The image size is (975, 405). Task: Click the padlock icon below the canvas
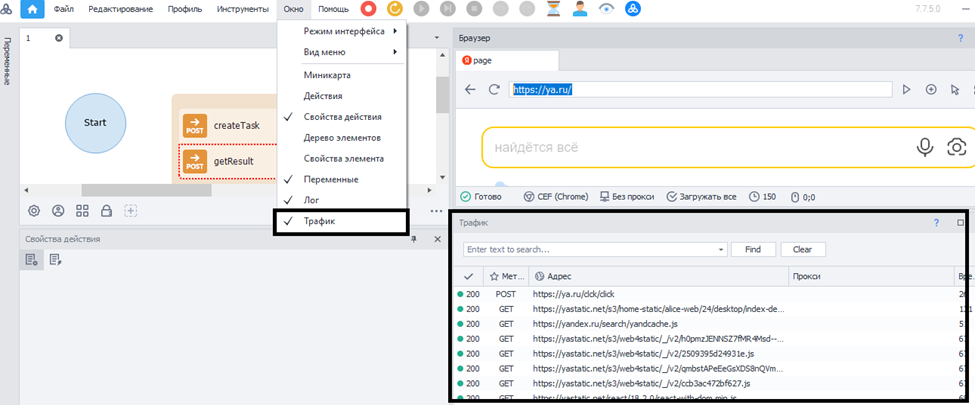(x=106, y=211)
